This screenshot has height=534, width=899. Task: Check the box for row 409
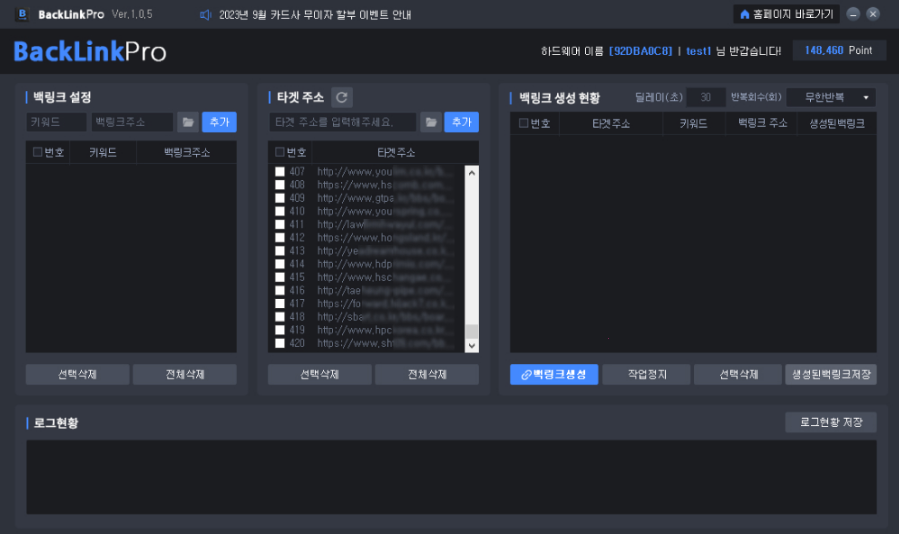[280, 198]
